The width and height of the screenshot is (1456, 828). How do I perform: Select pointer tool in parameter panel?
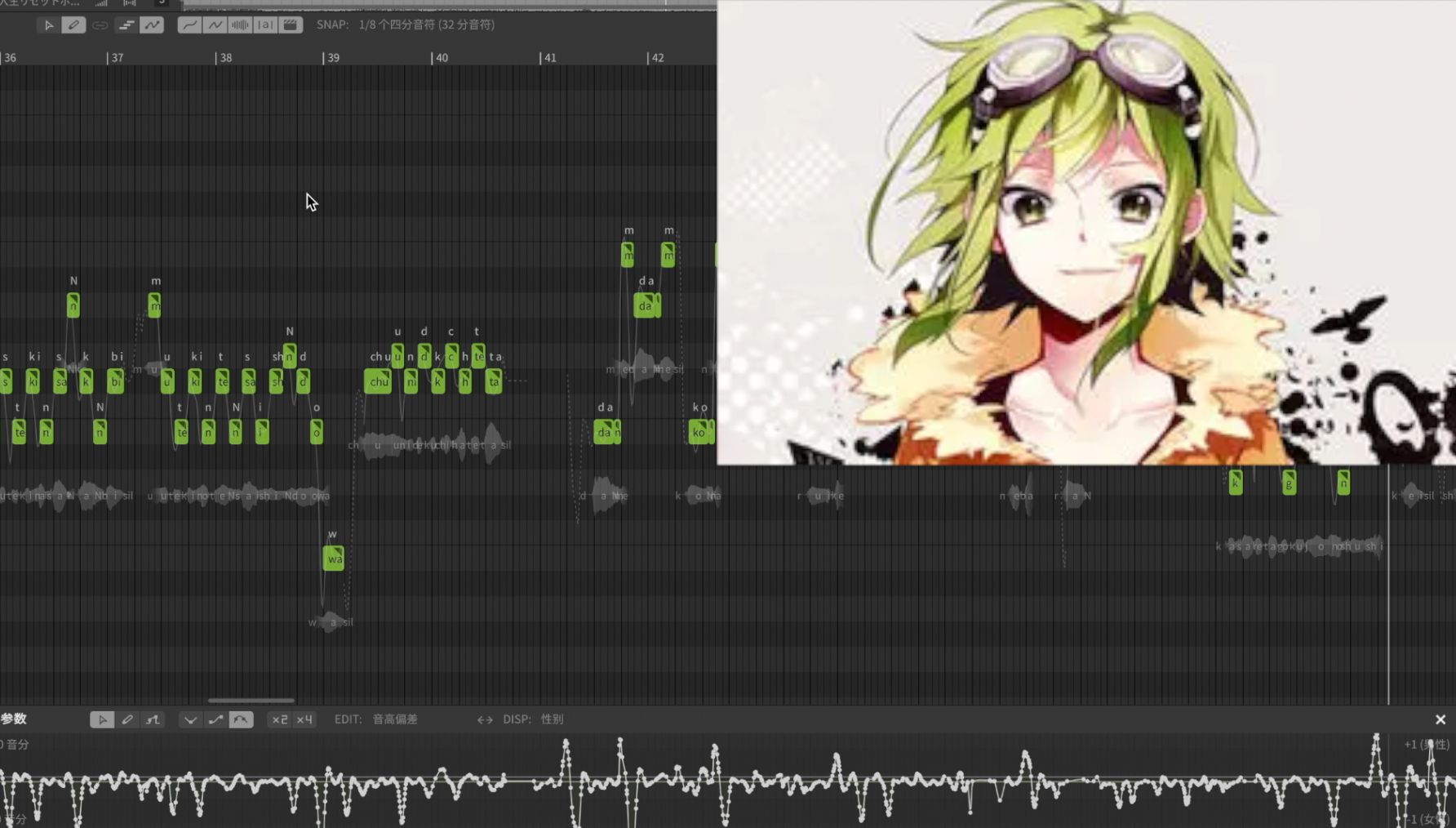pos(102,719)
